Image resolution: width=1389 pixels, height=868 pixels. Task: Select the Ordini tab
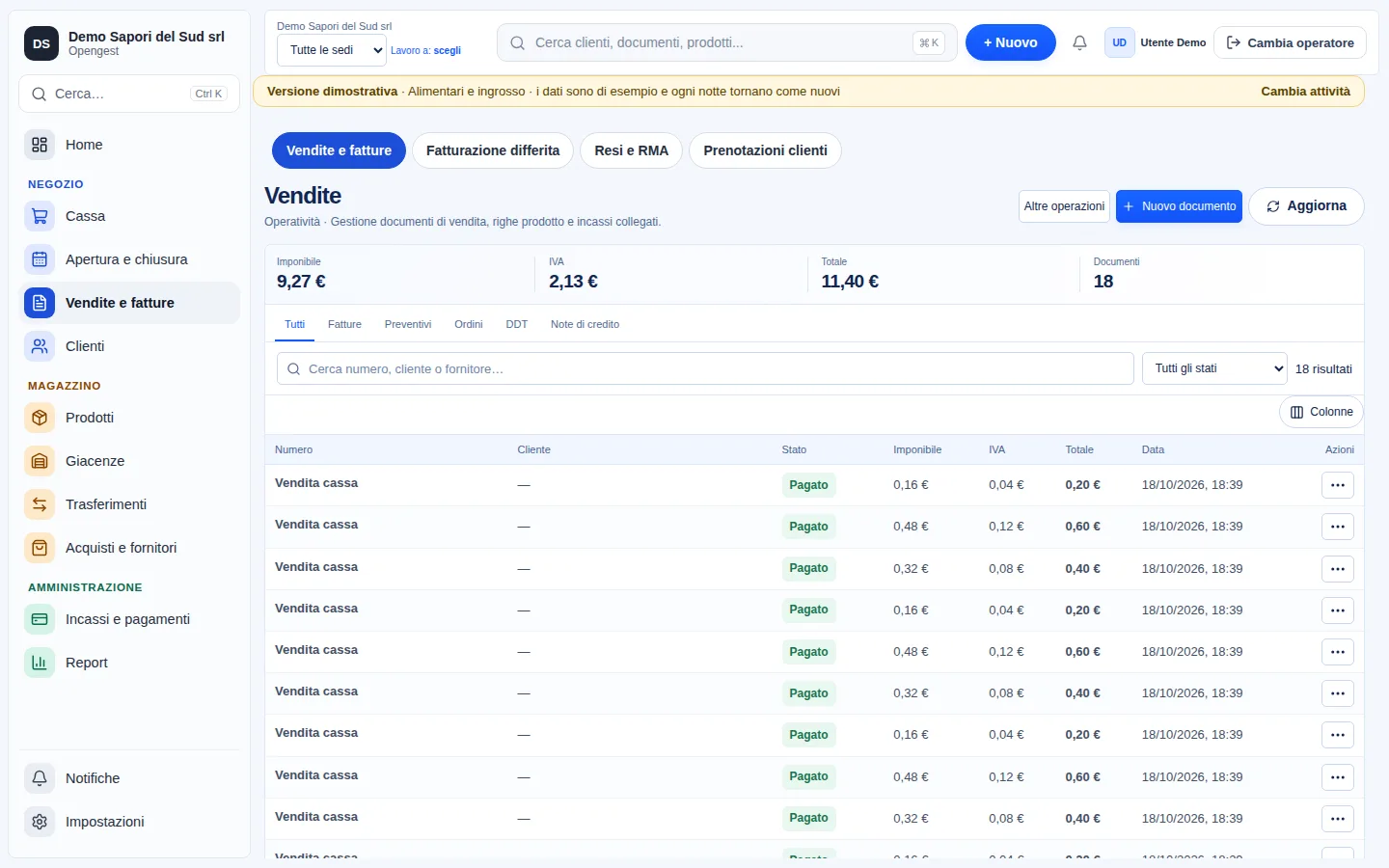pos(469,324)
